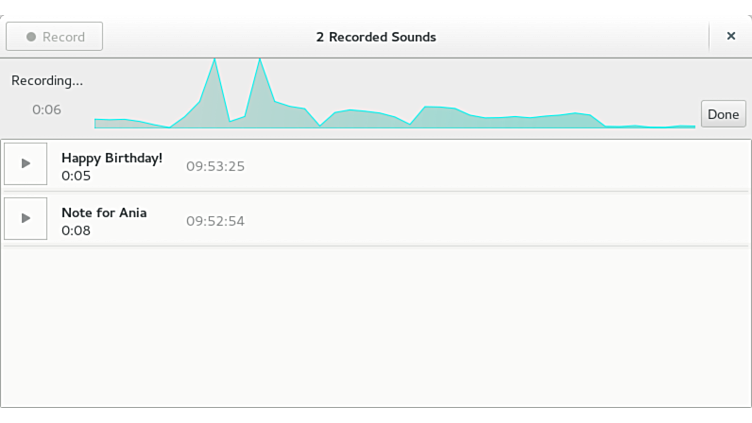This screenshot has width=752, height=423.
Task: Click the middle section of the waveform
Action: pos(400,118)
